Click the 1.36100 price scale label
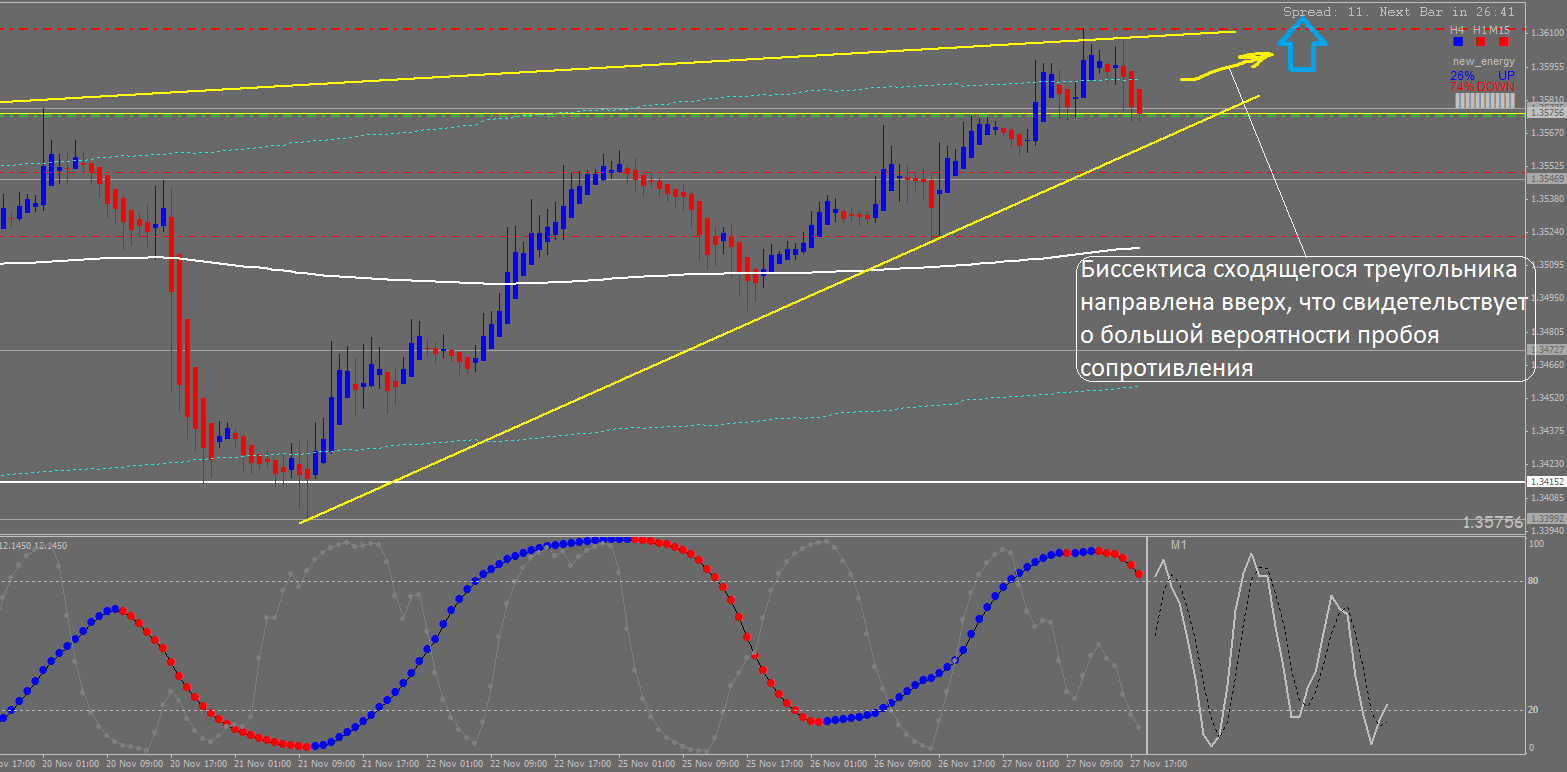Viewport: 1567px width, 772px height. click(x=1546, y=33)
